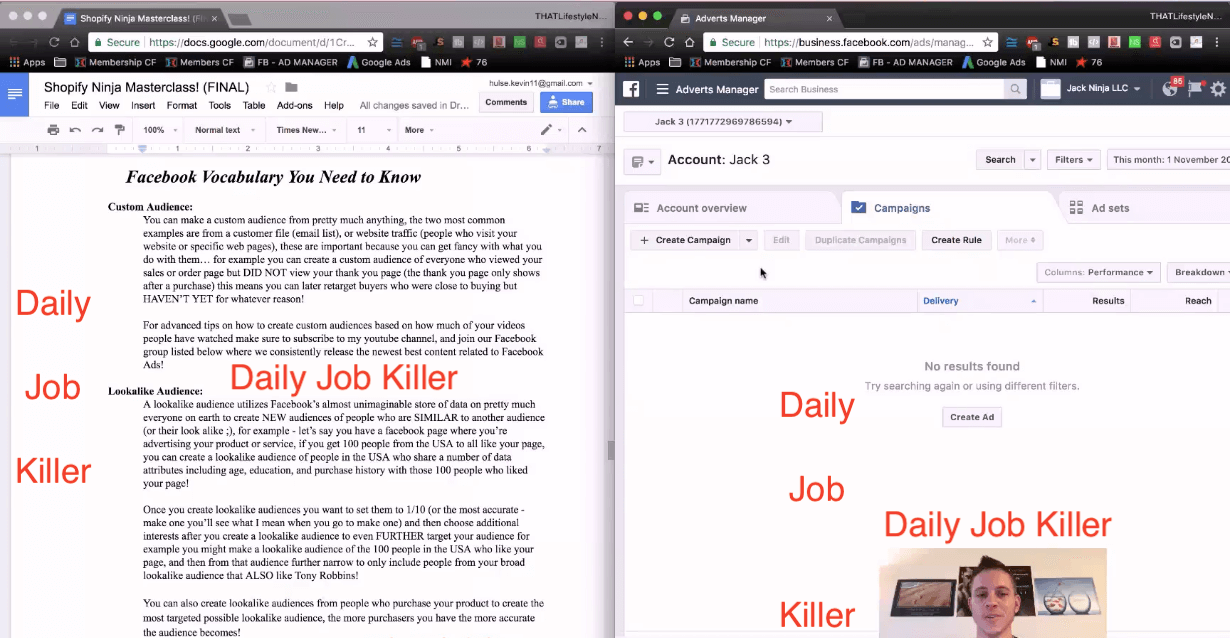The height and width of the screenshot is (638, 1230).
Task: Open the reports icon dropdown beside Account: Jack 3
Action: click(x=641, y=161)
